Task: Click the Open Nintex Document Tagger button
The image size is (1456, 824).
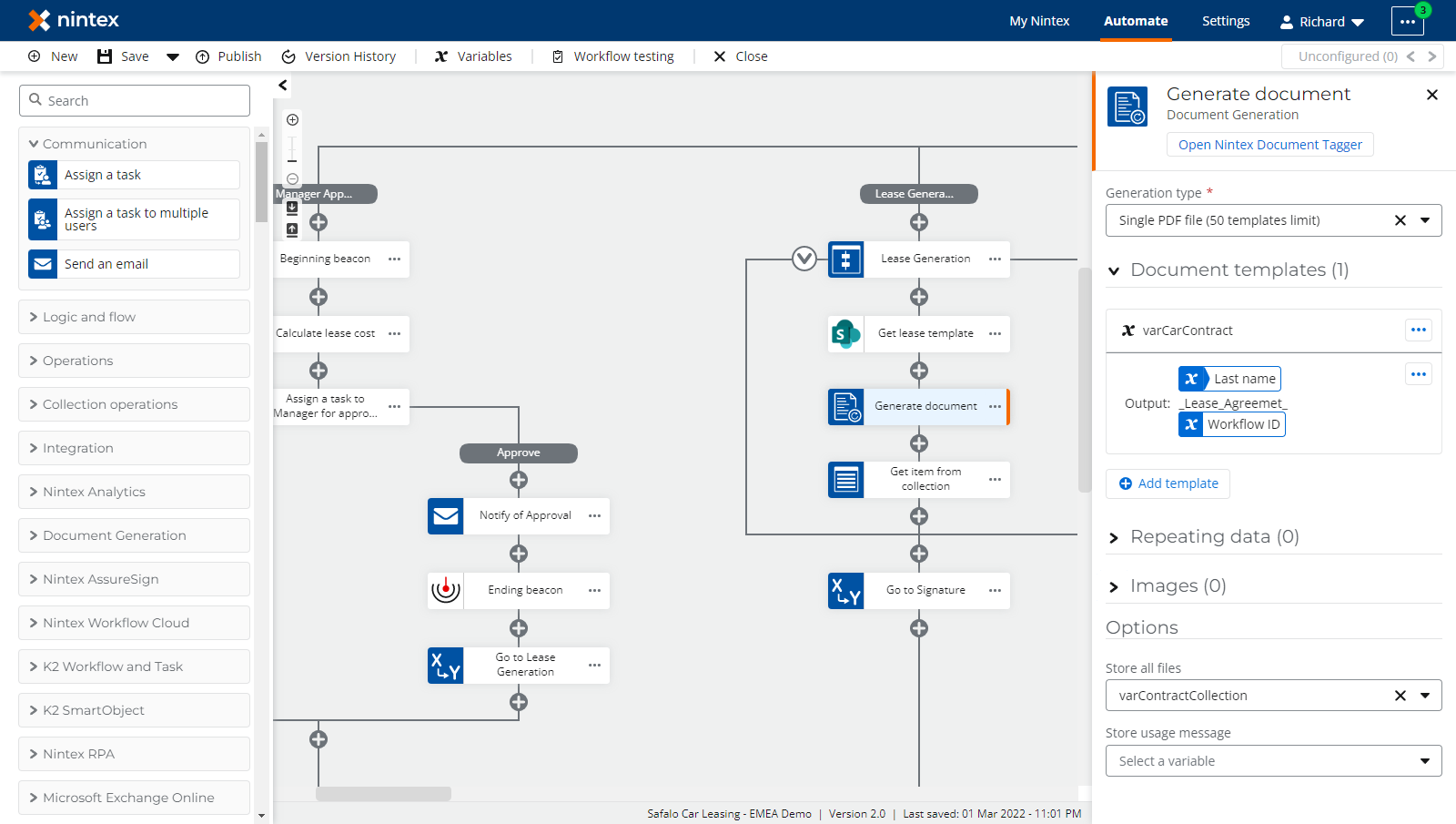Action: (1269, 144)
